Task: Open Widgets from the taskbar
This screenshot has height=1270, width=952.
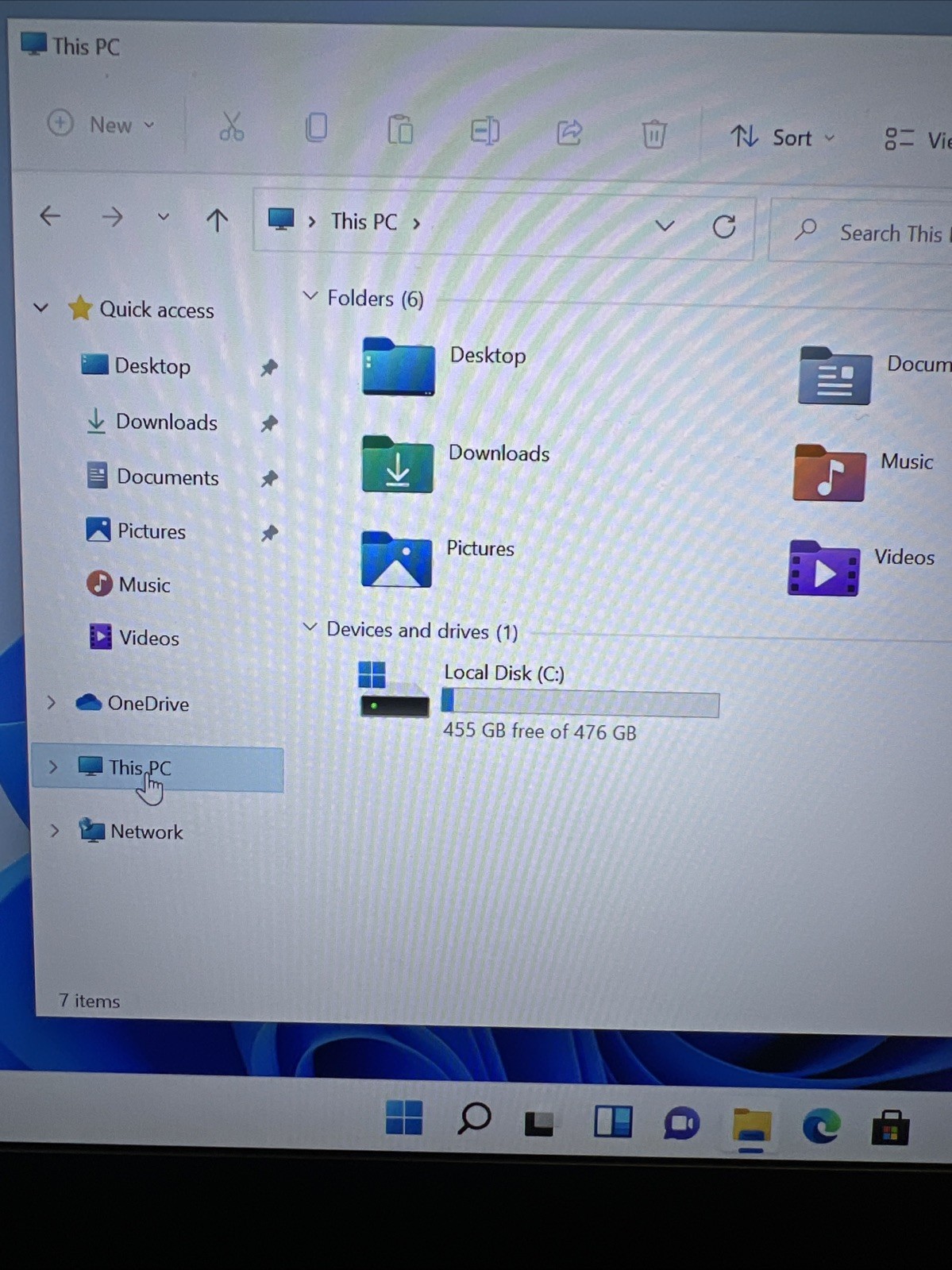Action: click(x=613, y=1122)
